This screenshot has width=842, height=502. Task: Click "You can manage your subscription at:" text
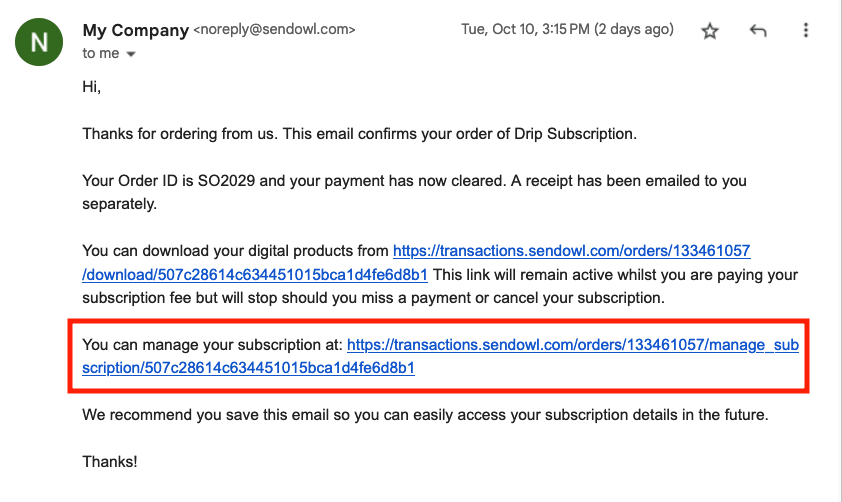pos(212,346)
